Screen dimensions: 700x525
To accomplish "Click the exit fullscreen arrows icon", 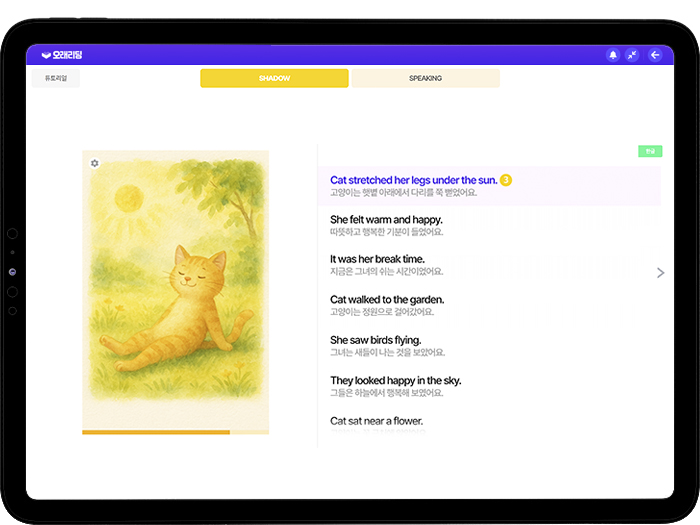I will pyautogui.click(x=632, y=55).
